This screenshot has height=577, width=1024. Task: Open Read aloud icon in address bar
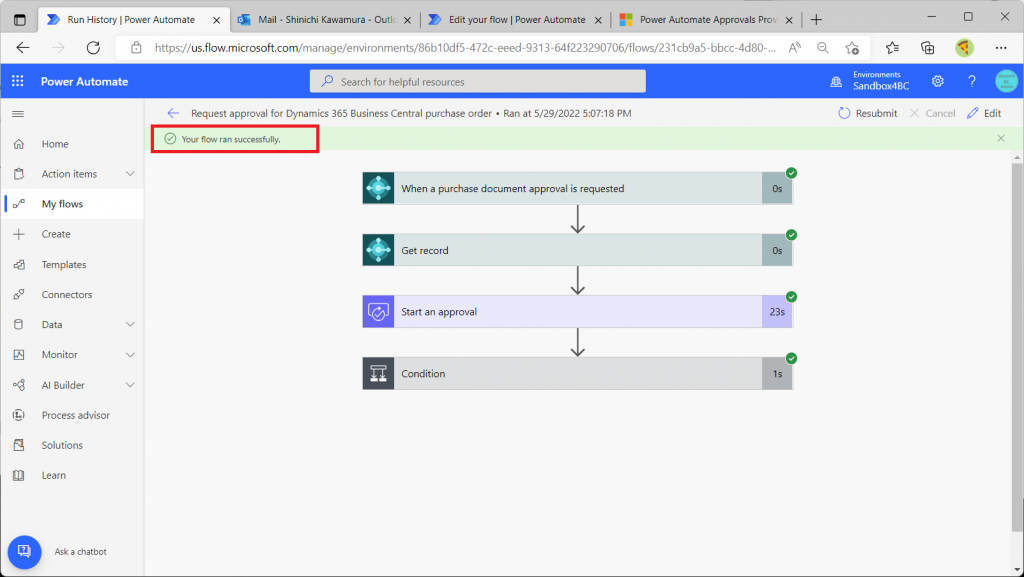pos(795,48)
